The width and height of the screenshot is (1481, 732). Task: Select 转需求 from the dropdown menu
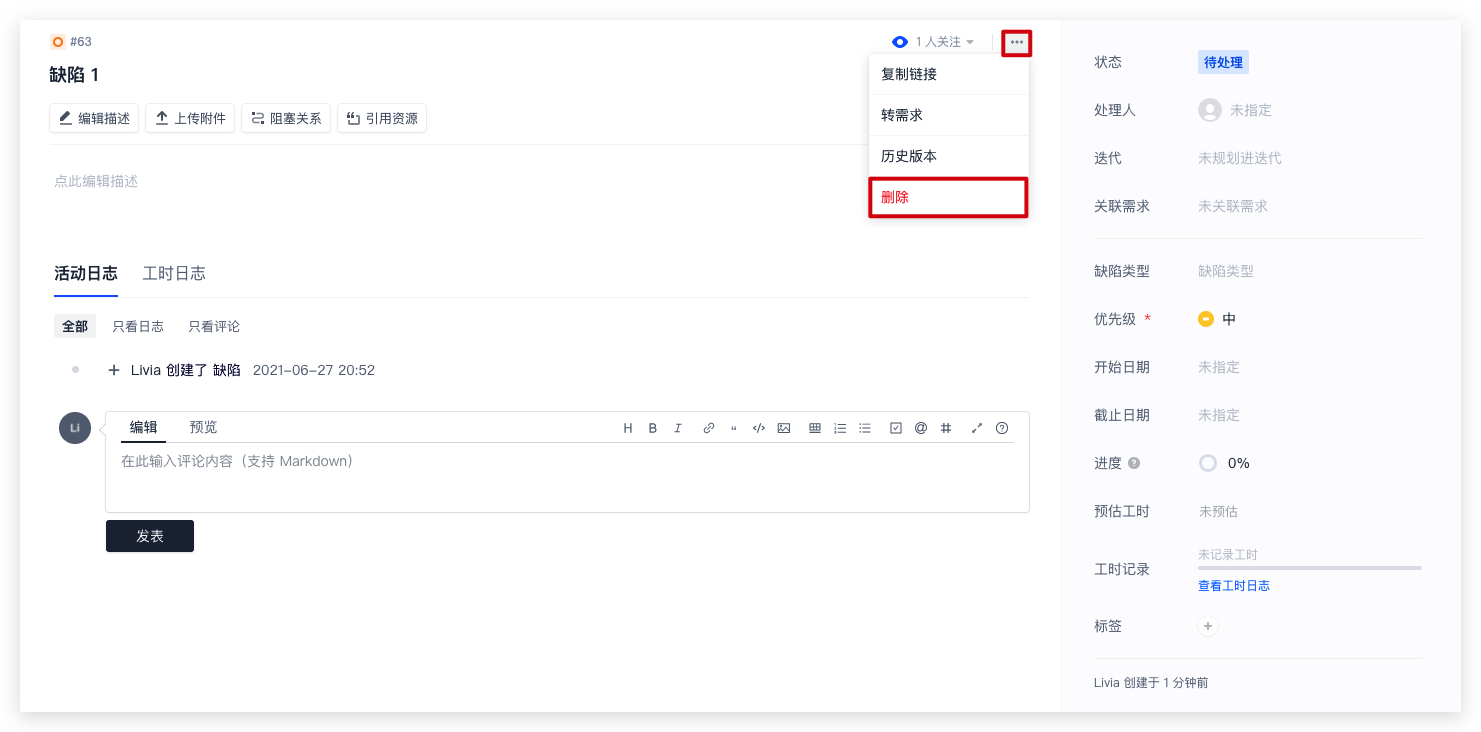(948, 115)
